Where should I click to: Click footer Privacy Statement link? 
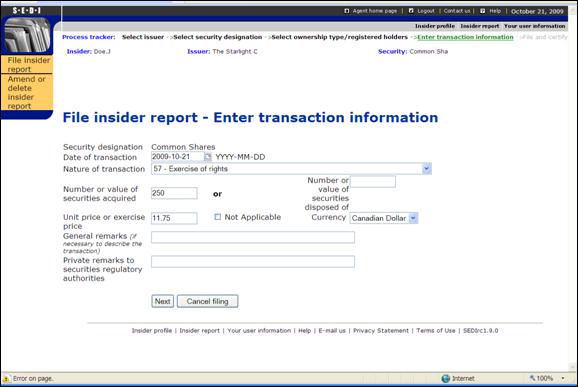pos(381,331)
